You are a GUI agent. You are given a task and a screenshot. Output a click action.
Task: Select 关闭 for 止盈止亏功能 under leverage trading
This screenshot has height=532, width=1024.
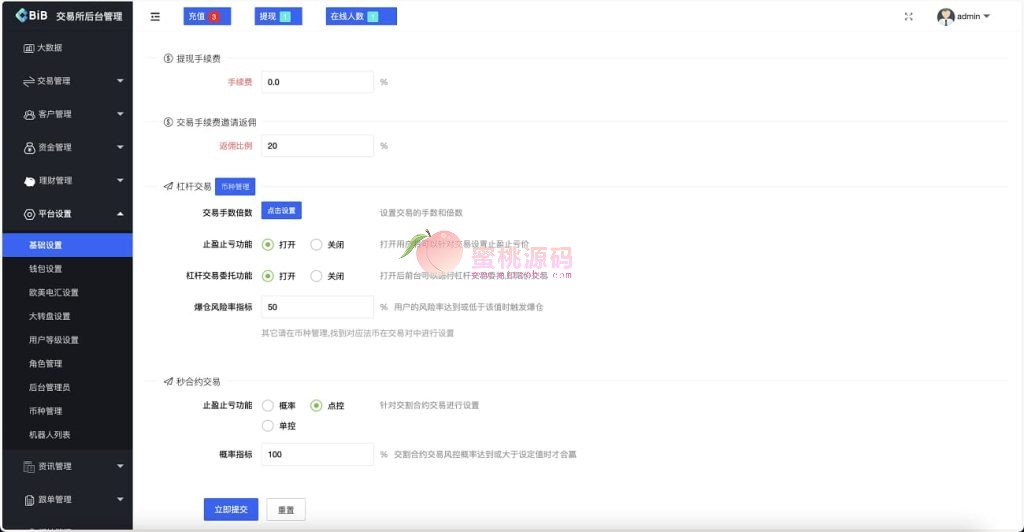(x=316, y=244)
